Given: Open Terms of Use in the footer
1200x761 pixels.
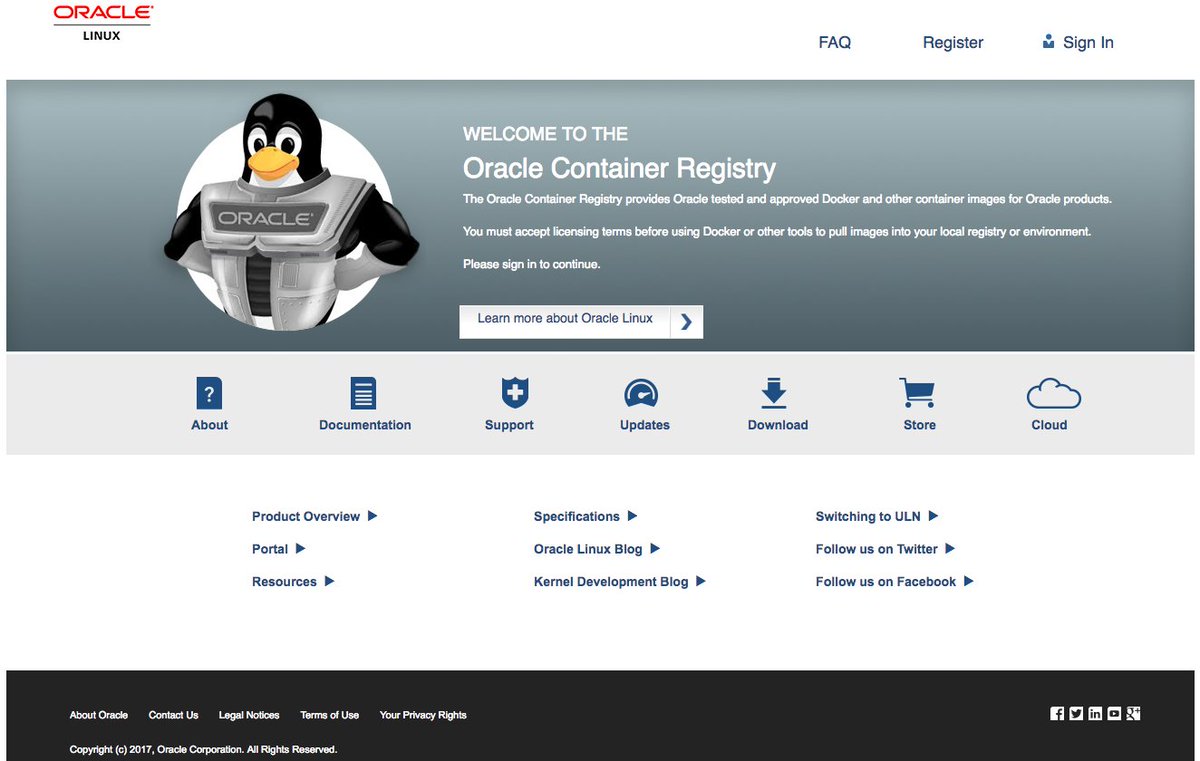Looking at the screenshot, I should (330, 715).
